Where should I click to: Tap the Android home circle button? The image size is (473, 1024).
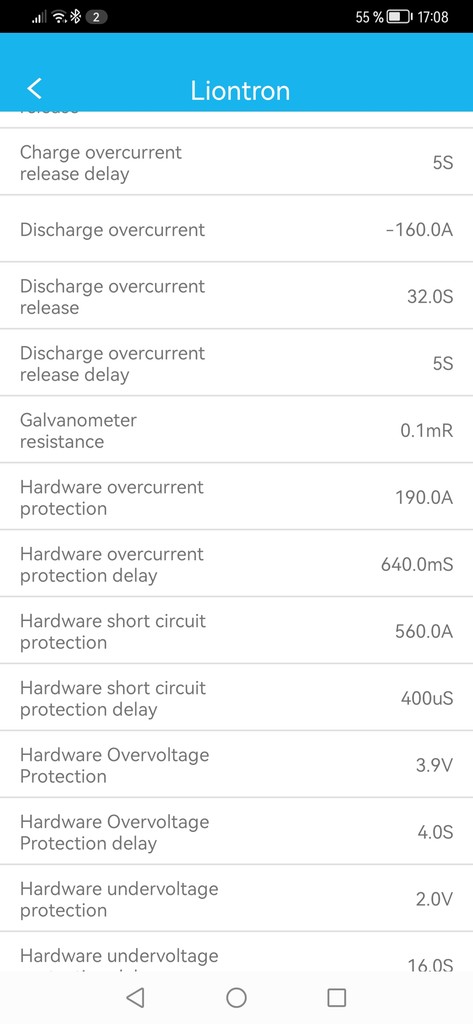click(236, 997)
